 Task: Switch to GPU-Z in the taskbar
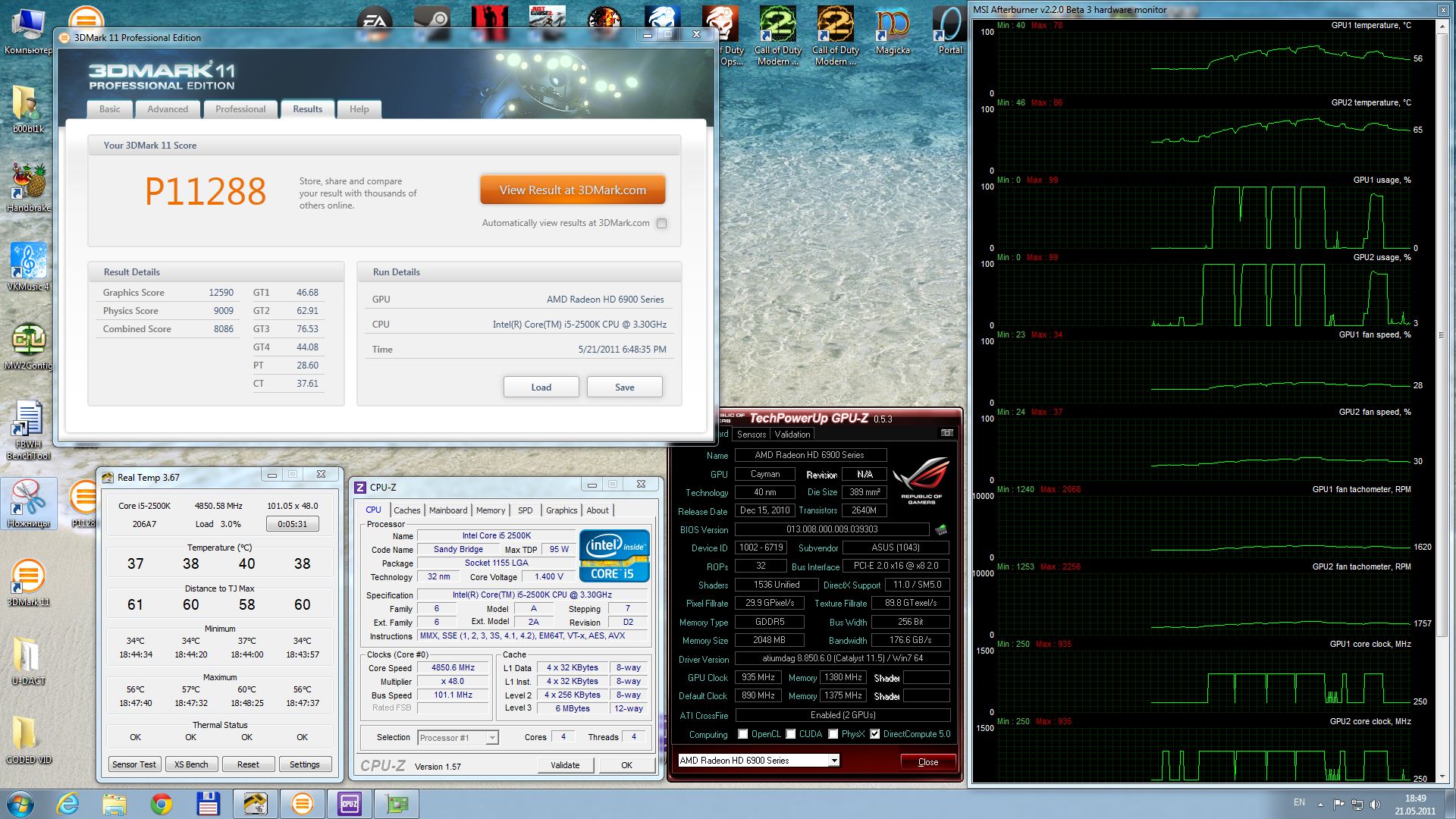[x=396, y=804]
